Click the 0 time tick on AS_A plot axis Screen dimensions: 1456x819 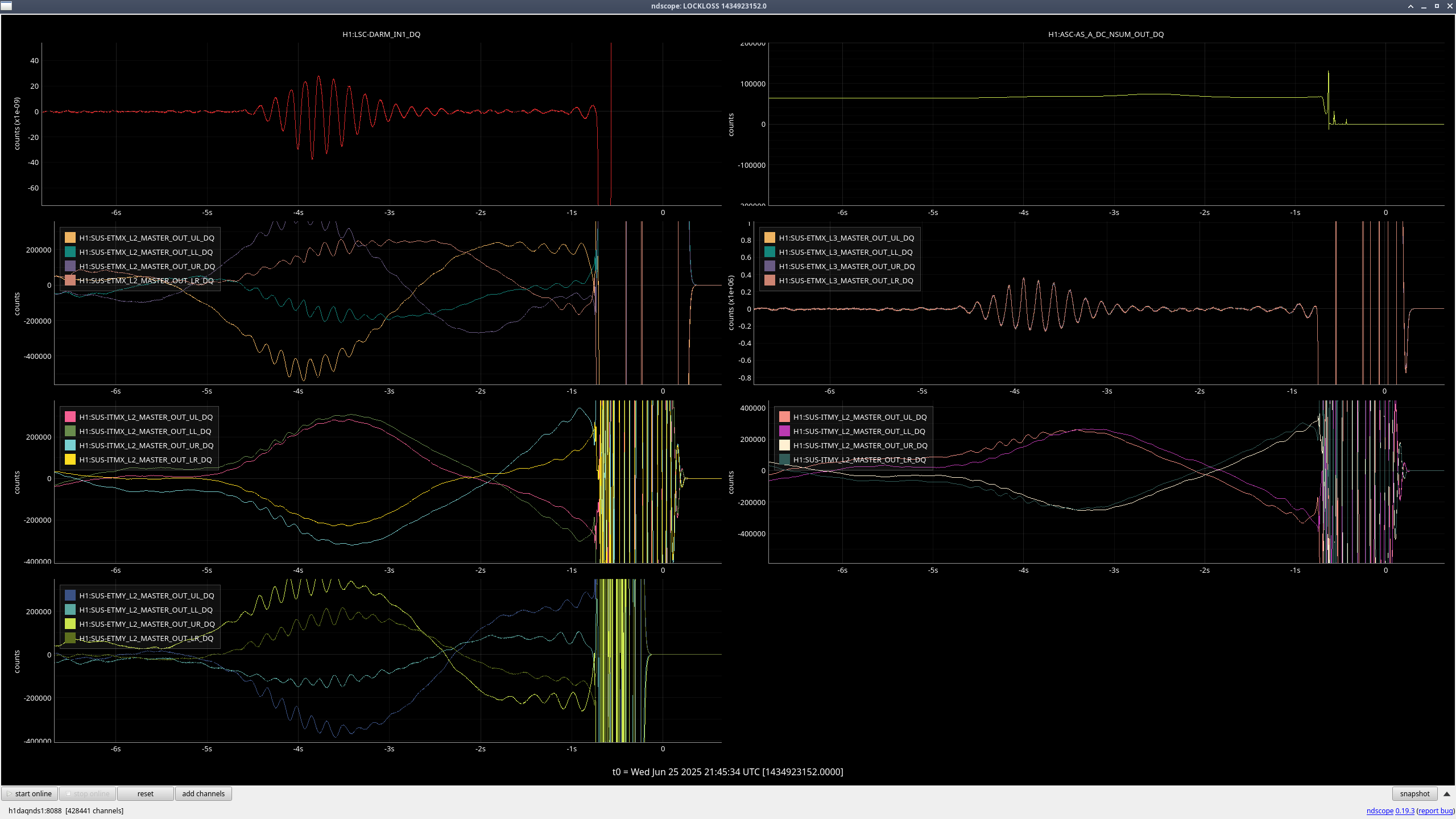point(1385,212)
